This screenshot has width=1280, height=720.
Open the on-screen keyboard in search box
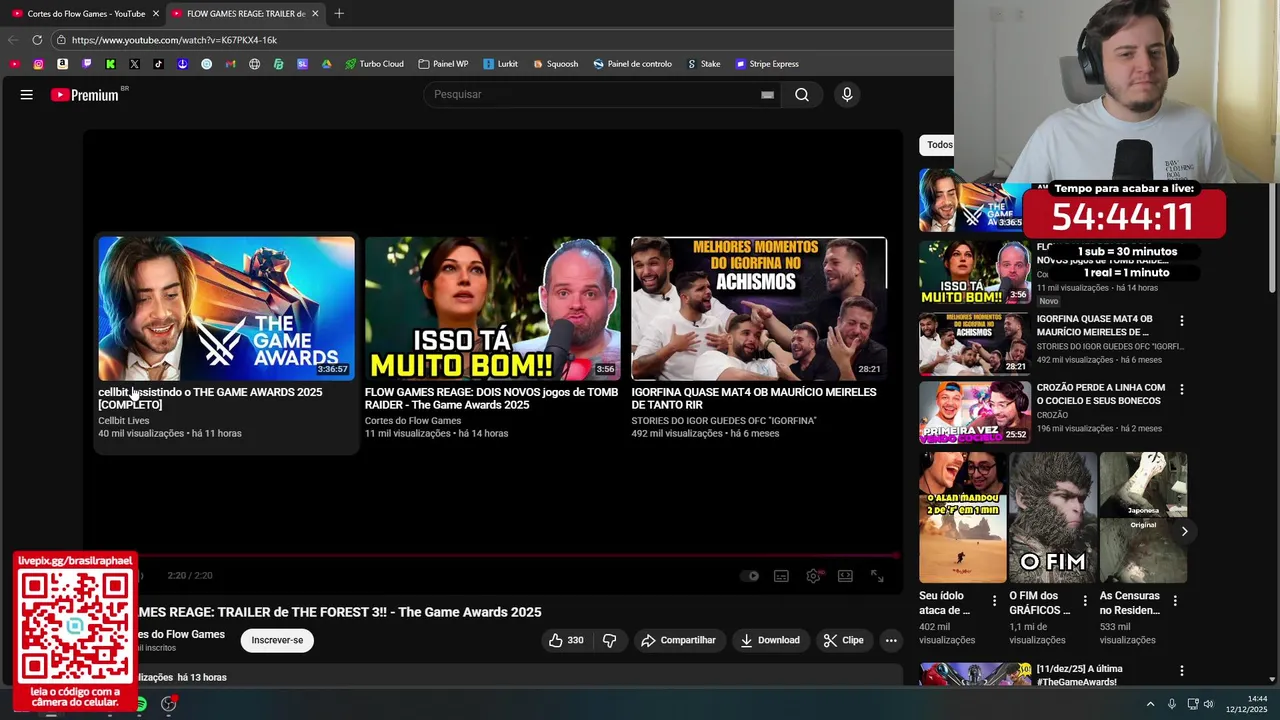tap(767, 95)
